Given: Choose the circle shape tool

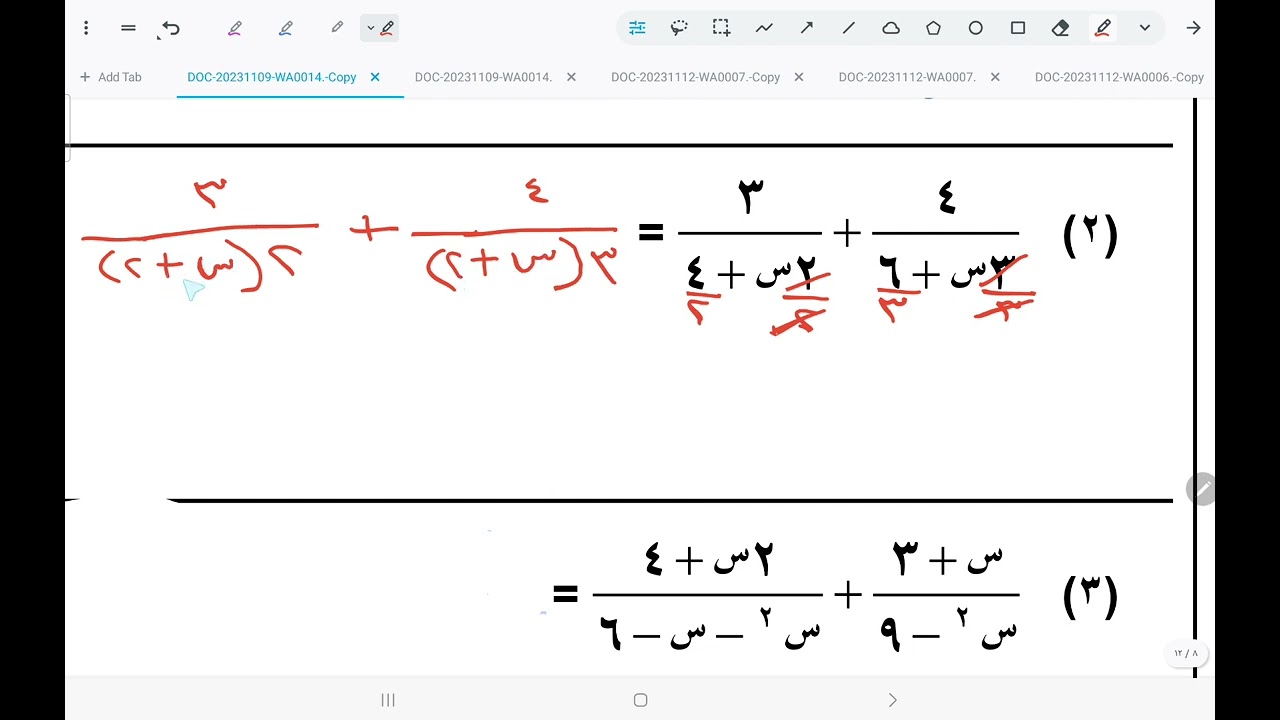Looking at the screenshot, I should 975,28.
